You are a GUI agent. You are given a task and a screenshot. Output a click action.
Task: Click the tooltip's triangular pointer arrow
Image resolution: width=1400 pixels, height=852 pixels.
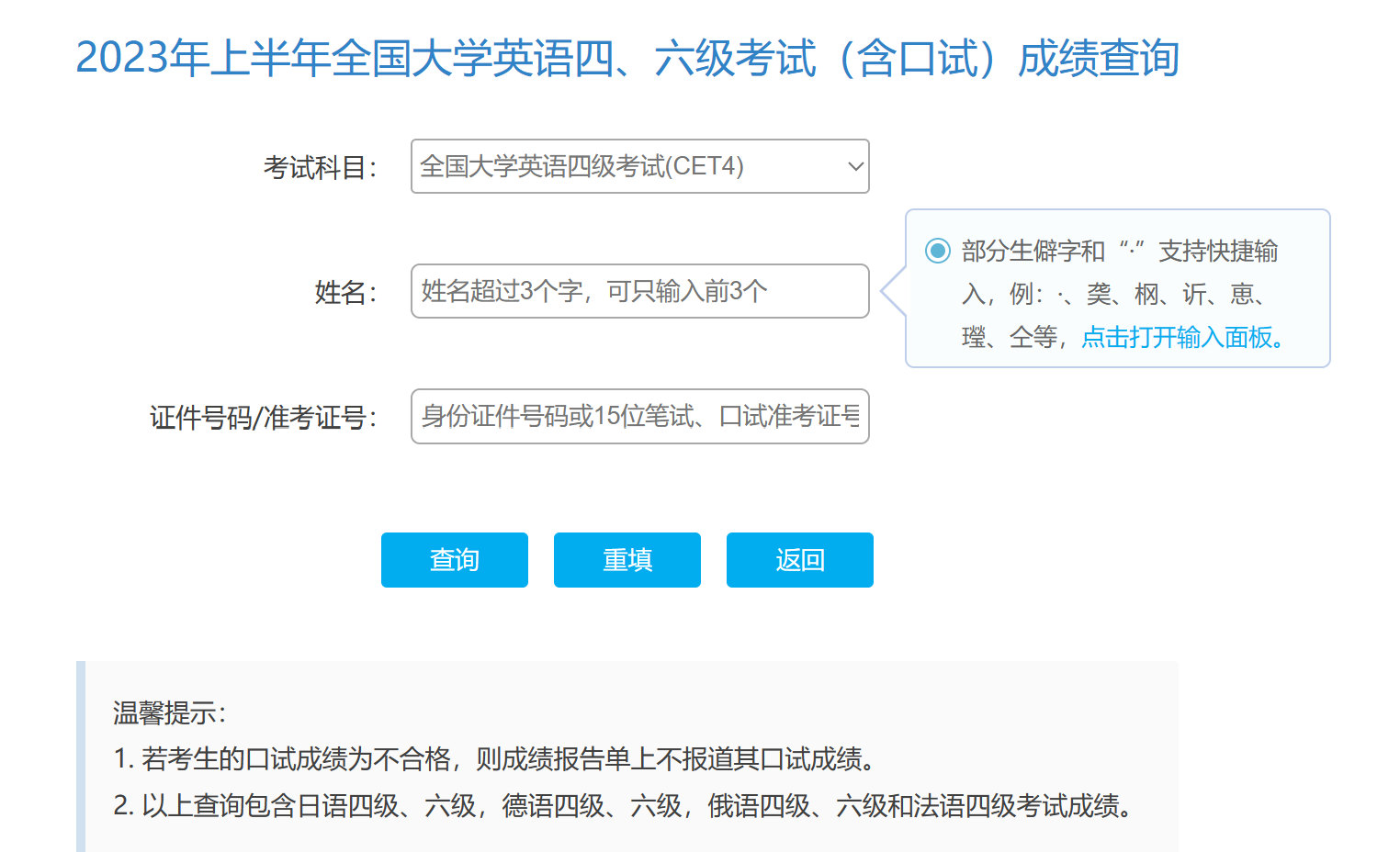893,290
